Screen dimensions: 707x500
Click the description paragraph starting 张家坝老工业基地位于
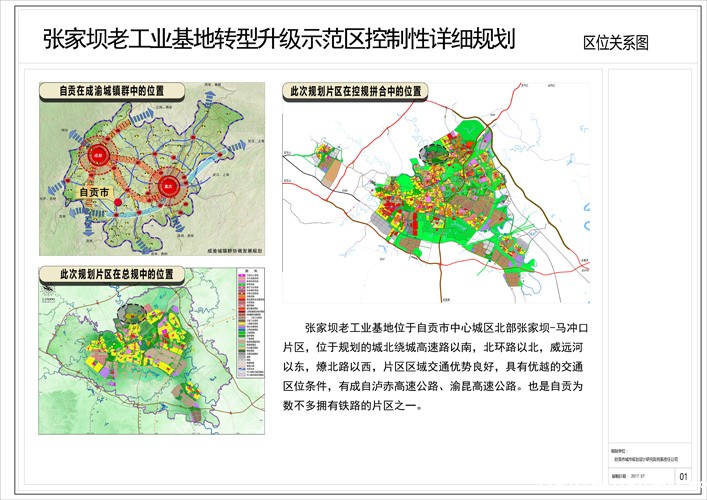[440, 366]
